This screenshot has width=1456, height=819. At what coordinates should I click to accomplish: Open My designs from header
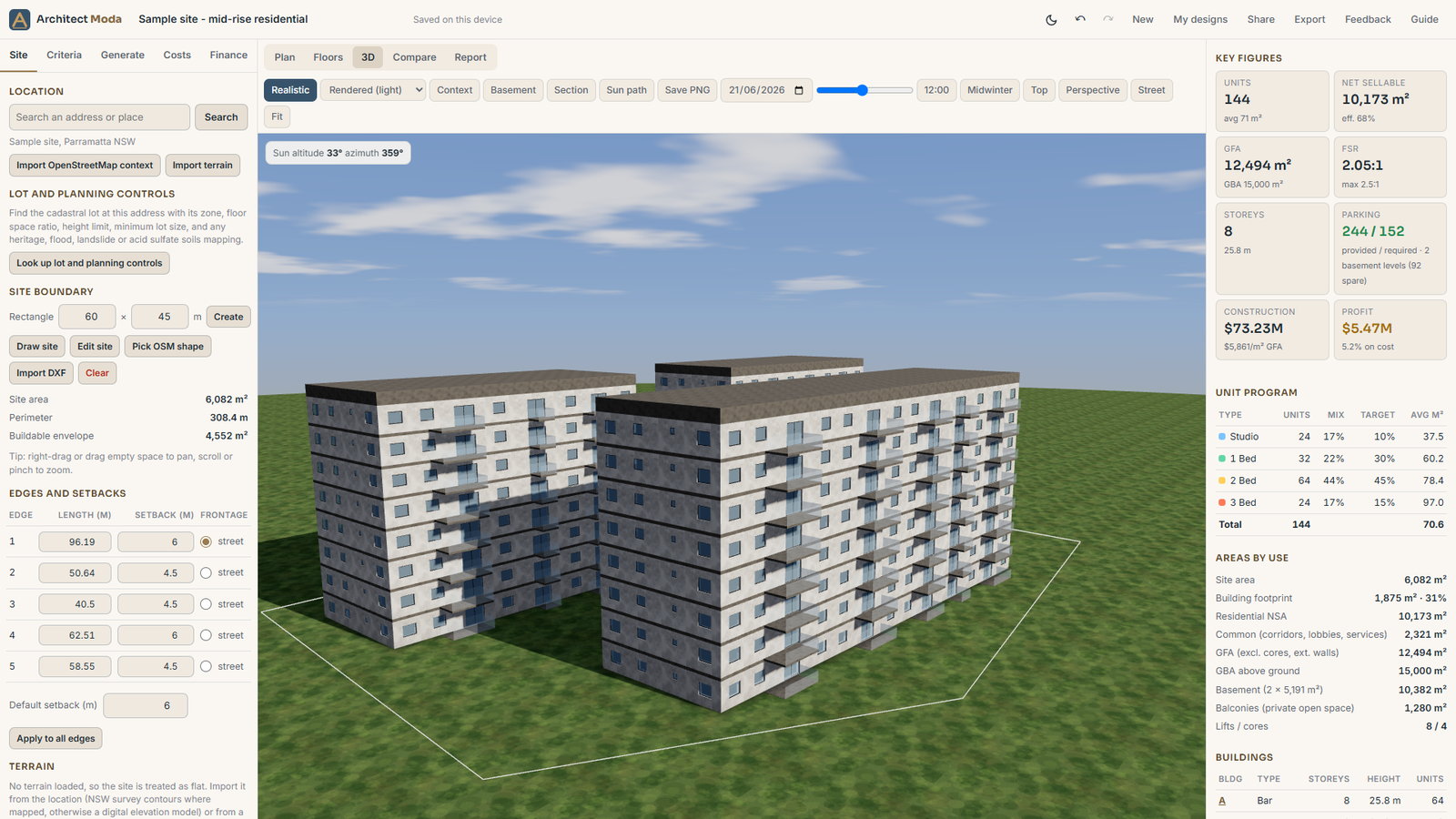(x=1200, y=19)
